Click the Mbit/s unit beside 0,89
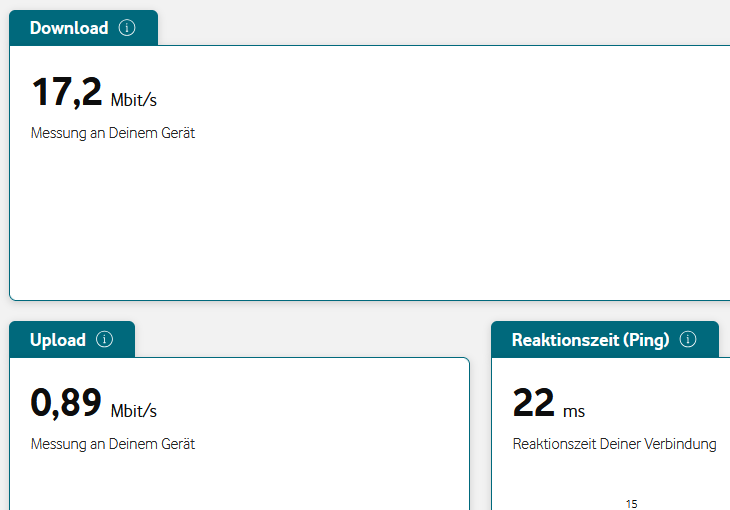Viewport: 730px width, 510px height. tap(134, 411)
